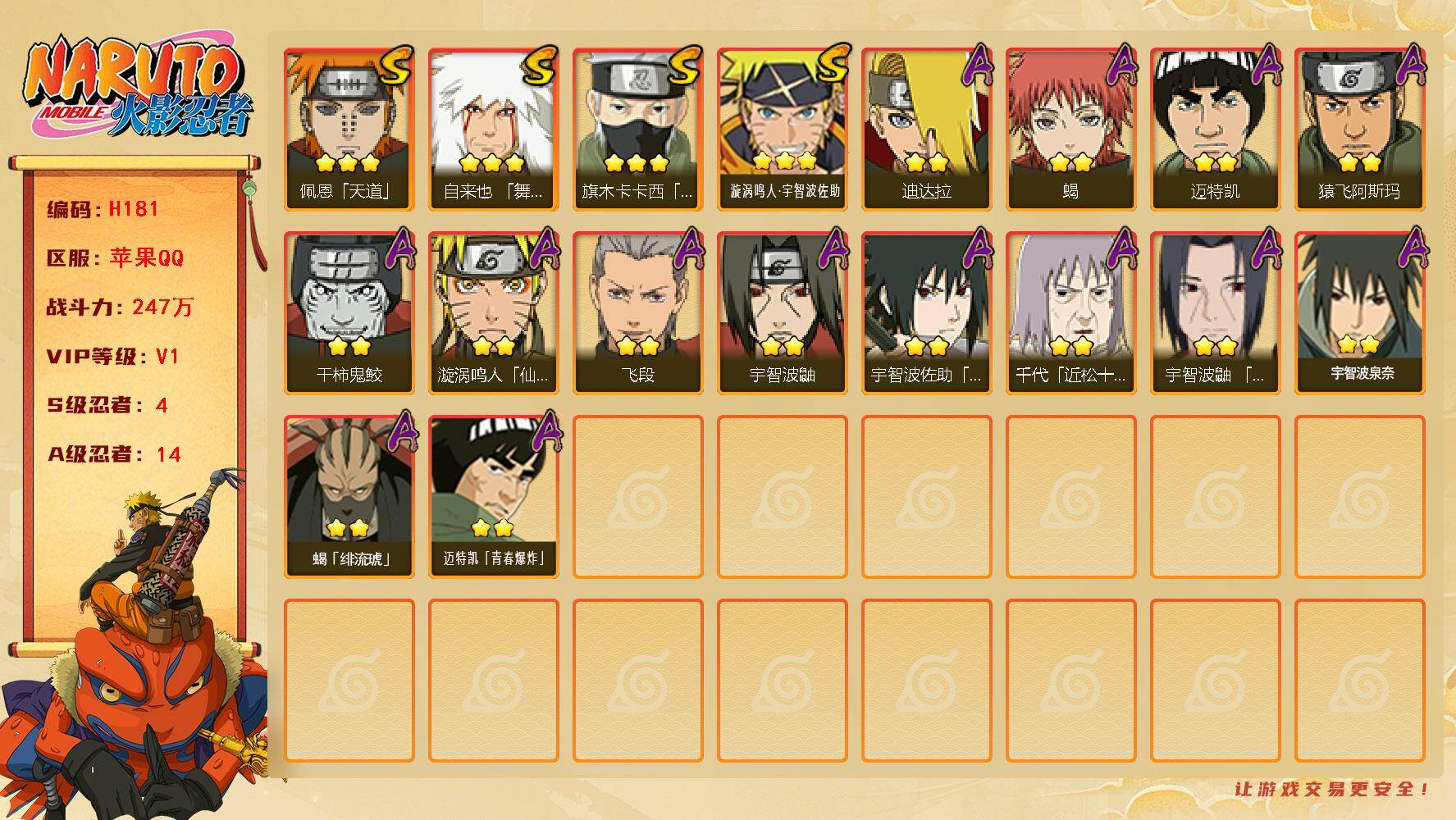The height and width of the screenshot is (820, 1456).
Task: Select the 蝎「绯流琥」 ninja card
Action: click(x=349, y=497)
